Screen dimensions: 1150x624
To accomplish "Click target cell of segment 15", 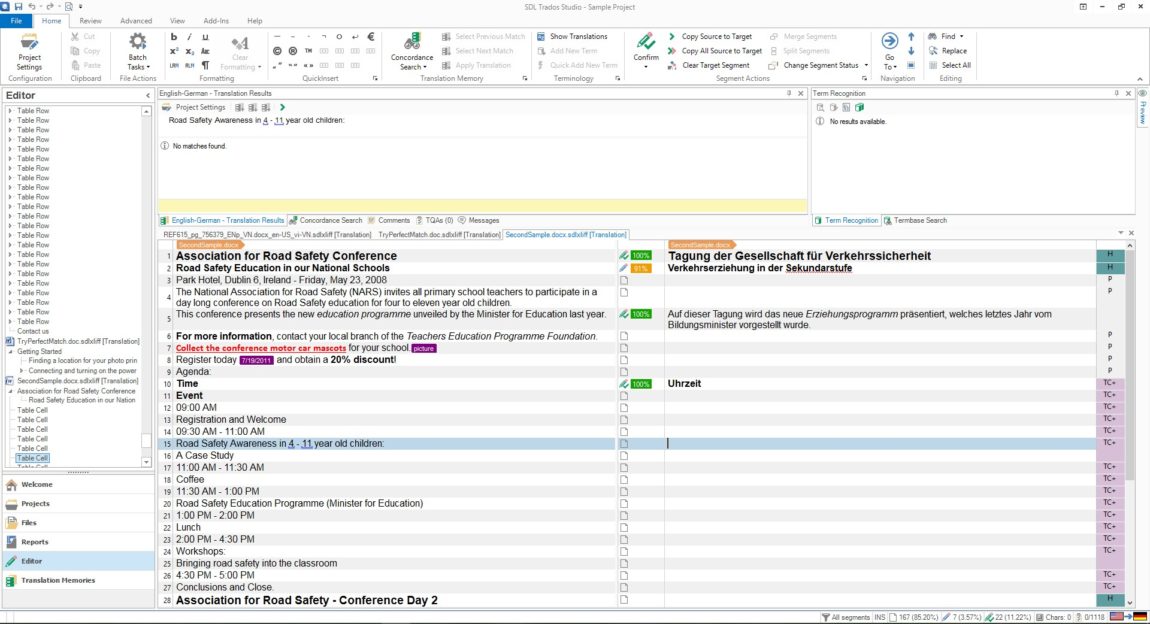I will pos(880,444).
